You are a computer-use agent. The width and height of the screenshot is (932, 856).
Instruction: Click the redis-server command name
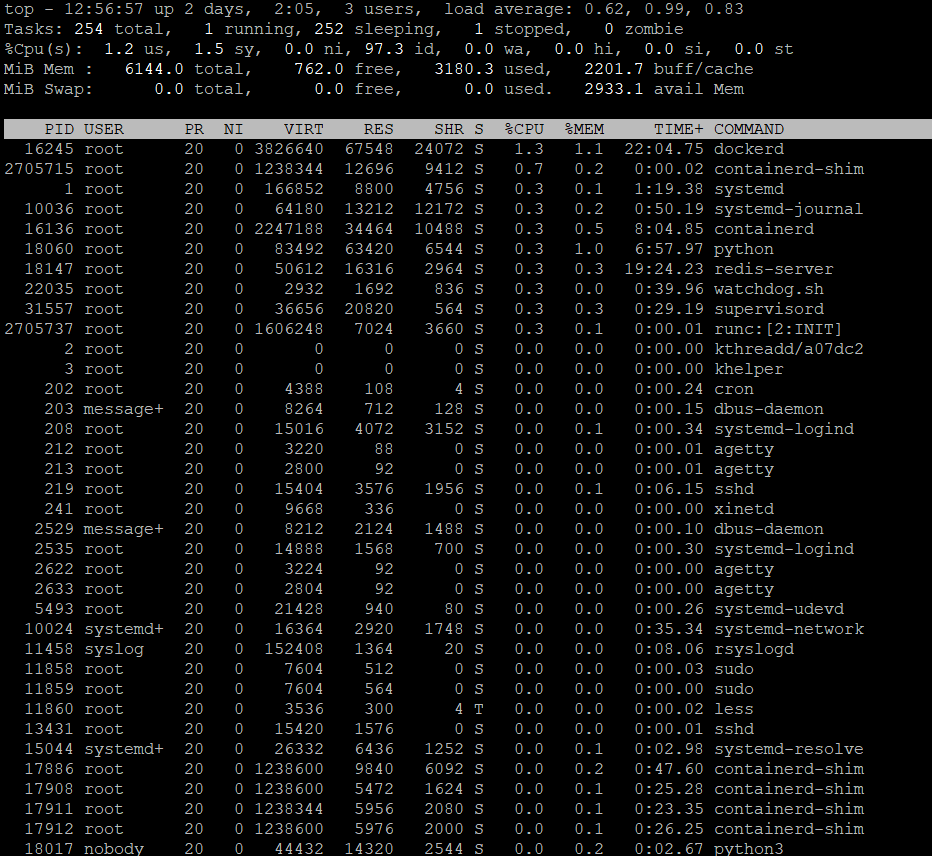pos(773,269)
